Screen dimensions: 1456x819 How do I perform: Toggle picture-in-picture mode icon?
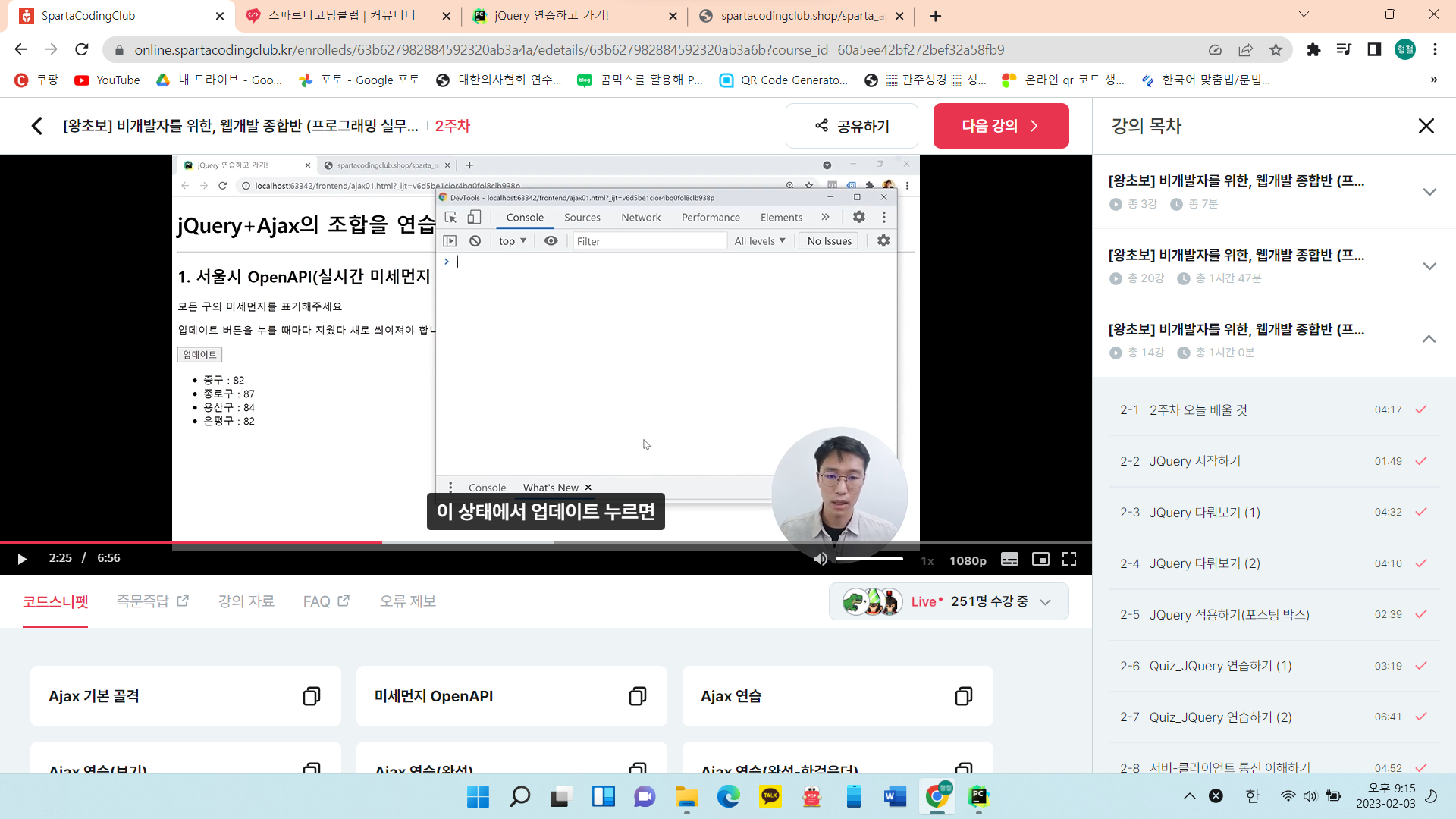(1040, 559)
